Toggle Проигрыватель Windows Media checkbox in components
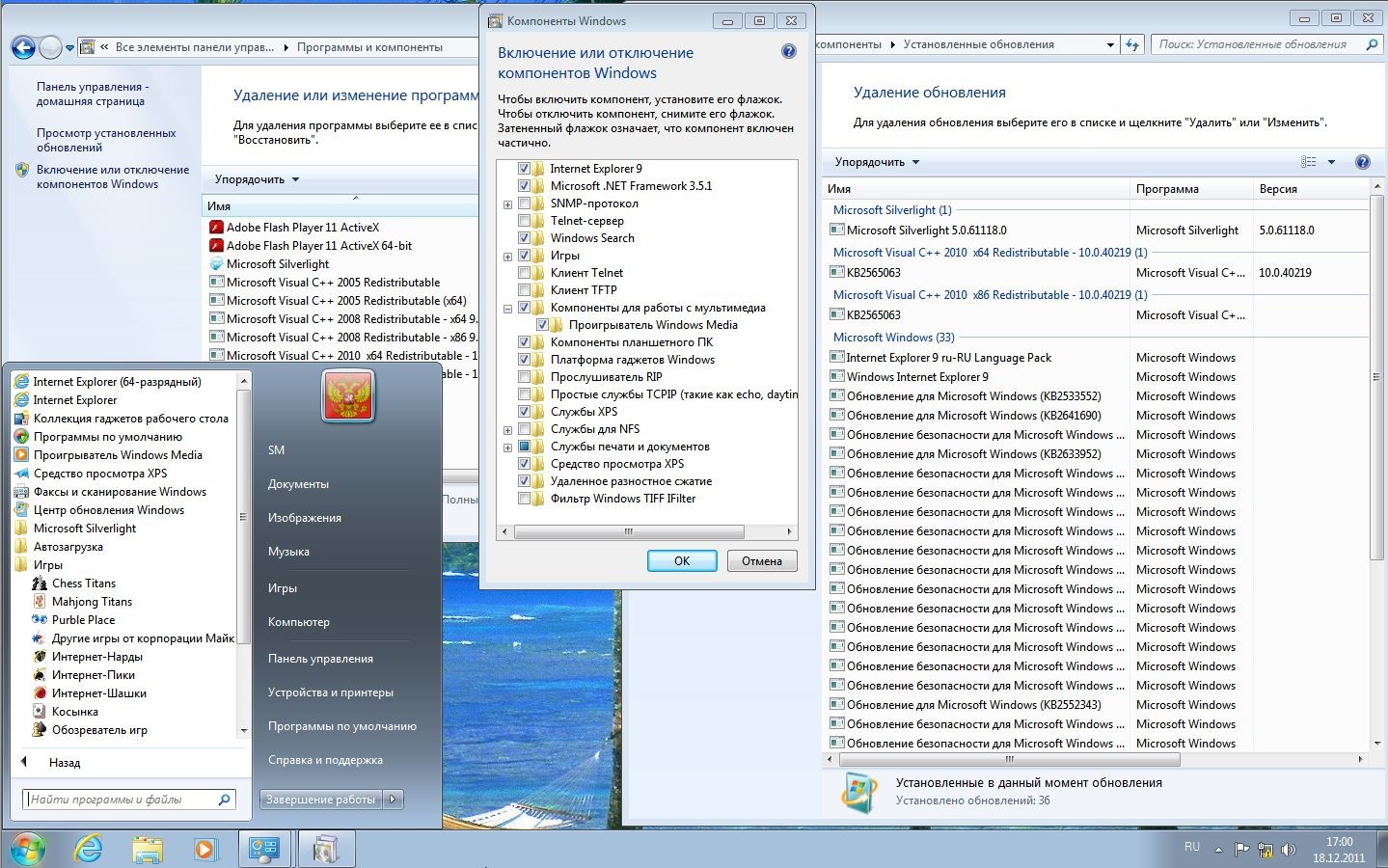 542,325
